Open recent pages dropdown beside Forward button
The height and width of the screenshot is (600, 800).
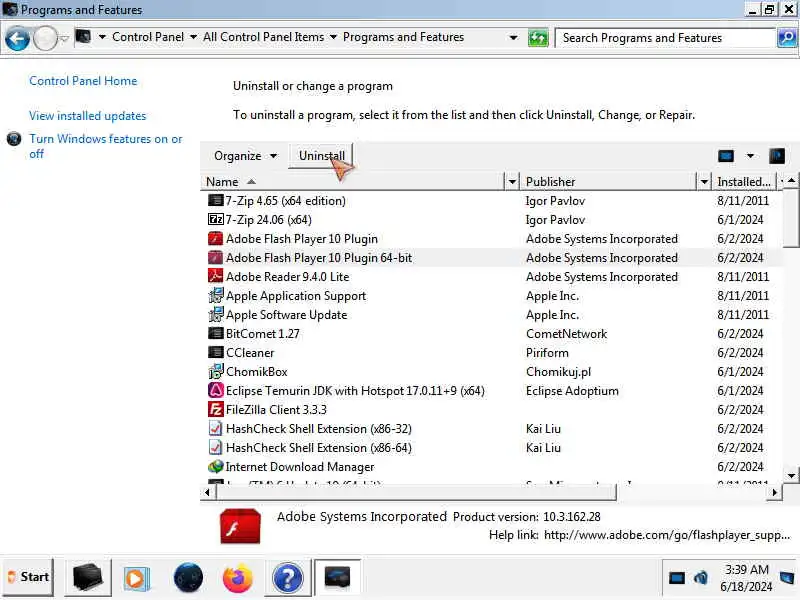point(64,39)
